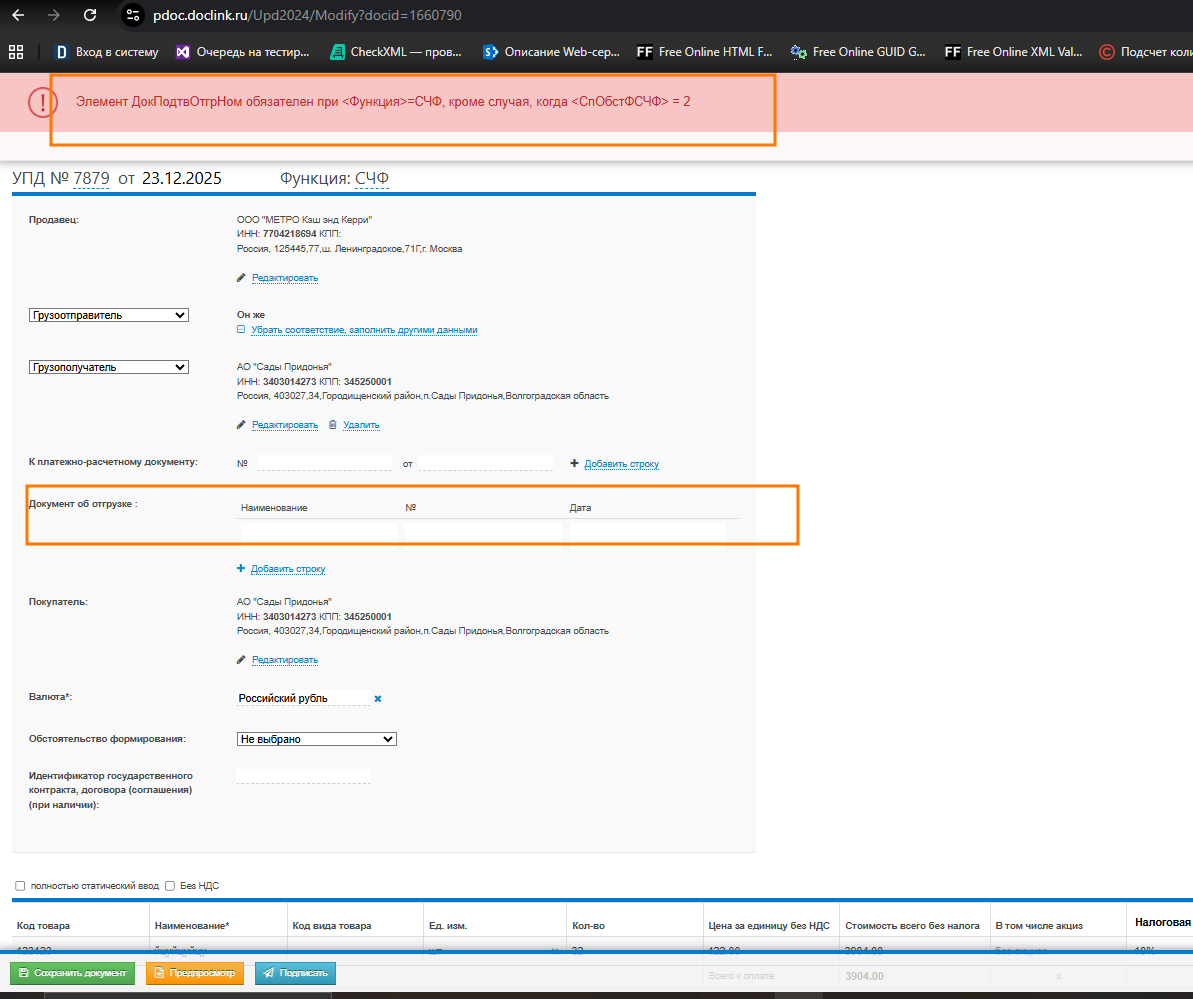Click 'Кол-во' column header
This screenshot has height=999, width=1193.
tap(588, 926)
